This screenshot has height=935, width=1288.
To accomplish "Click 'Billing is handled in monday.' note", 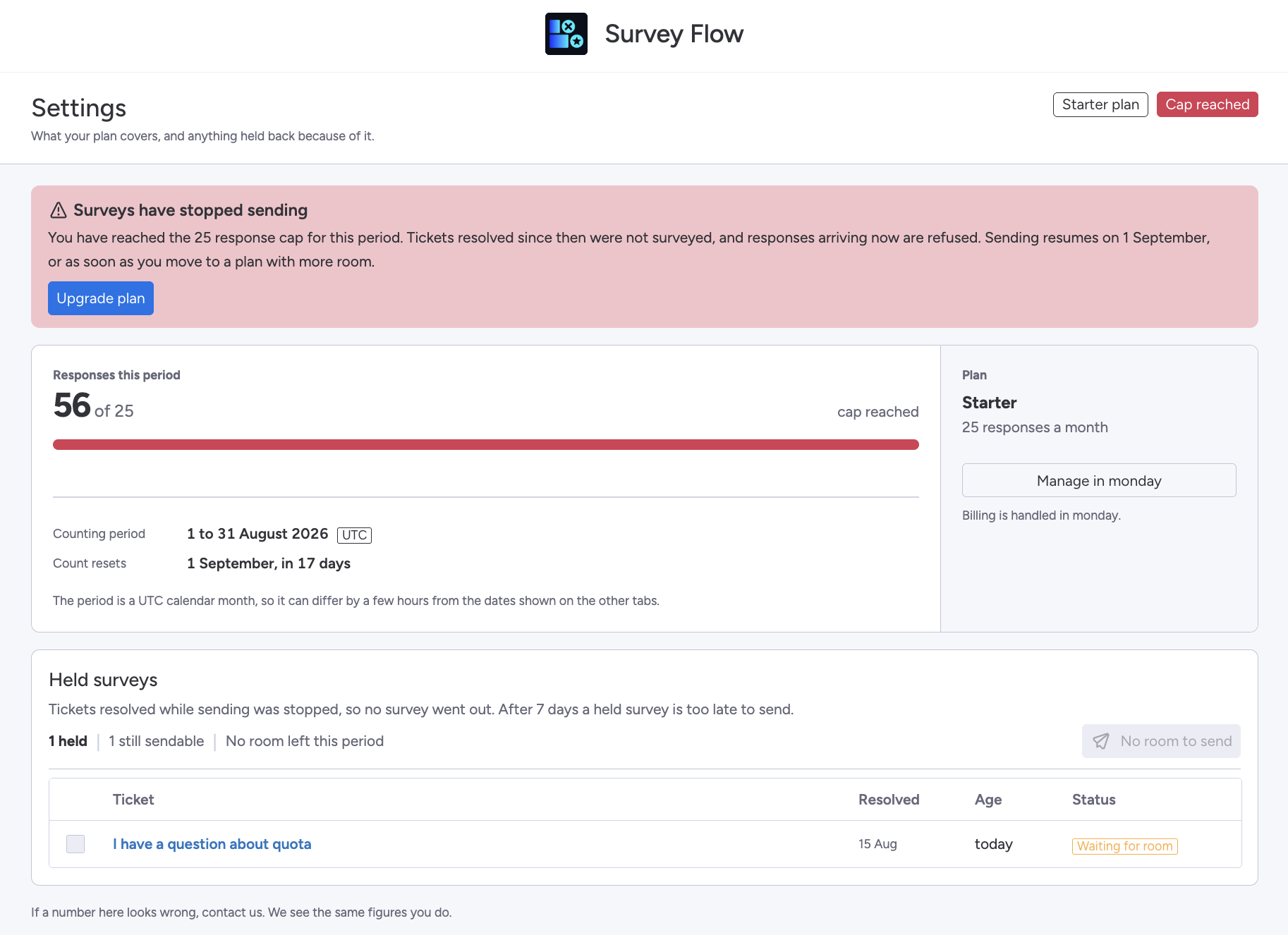I will (x=1041, y=515).
